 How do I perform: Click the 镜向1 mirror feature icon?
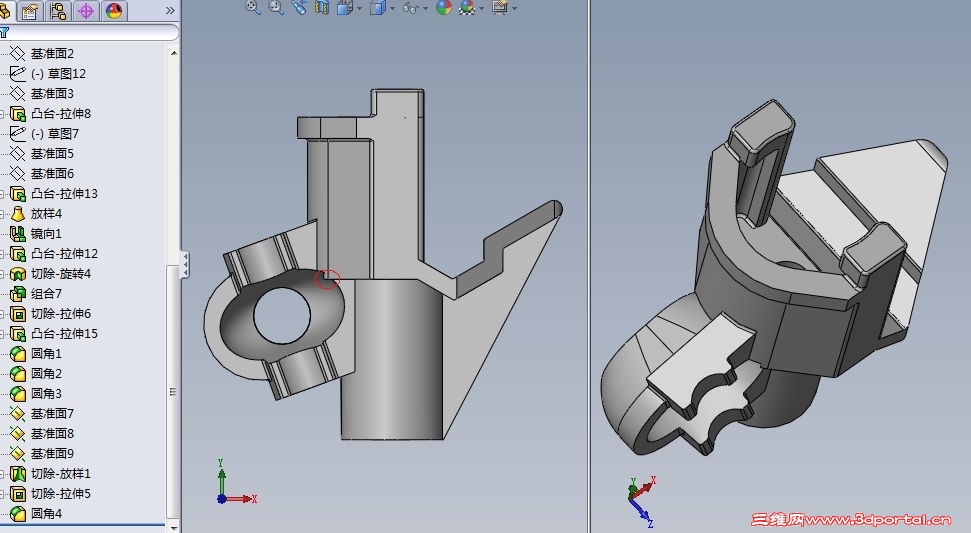pos(17,233)
